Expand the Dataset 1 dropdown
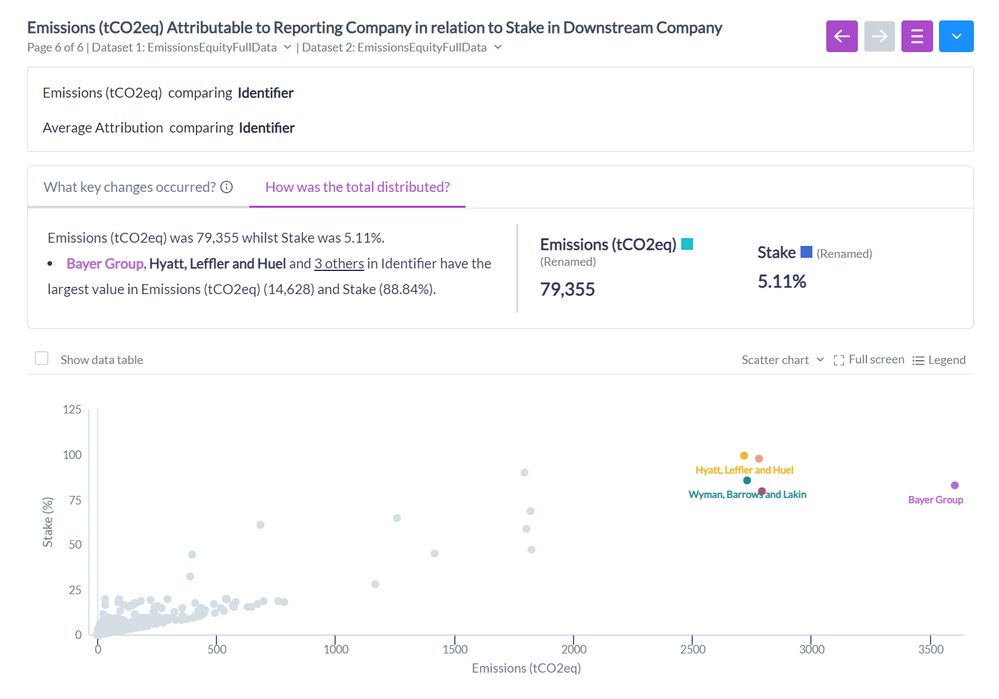 288,47
